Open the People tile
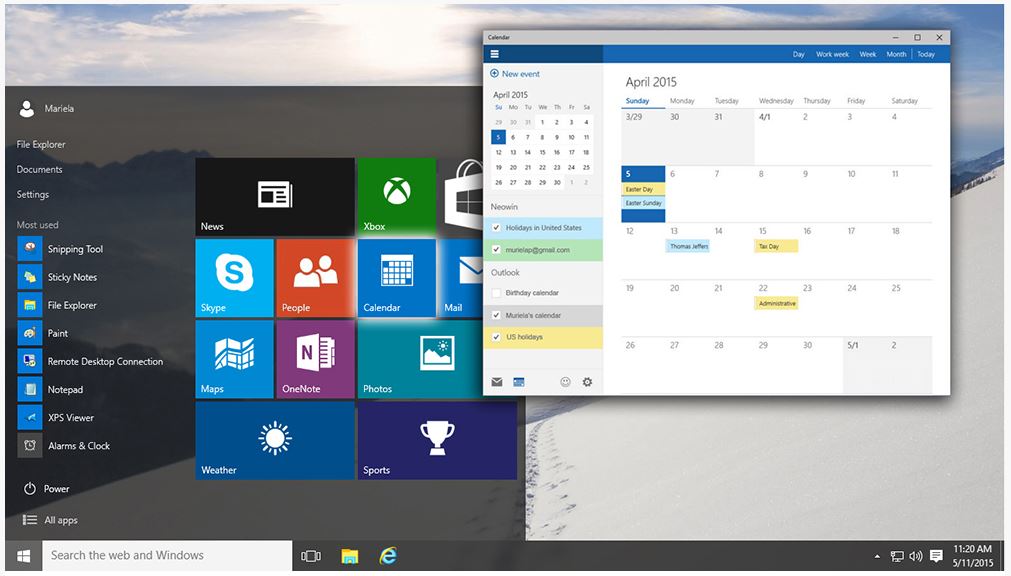This screenshot has height=576, width=1011. click(315, 278)
